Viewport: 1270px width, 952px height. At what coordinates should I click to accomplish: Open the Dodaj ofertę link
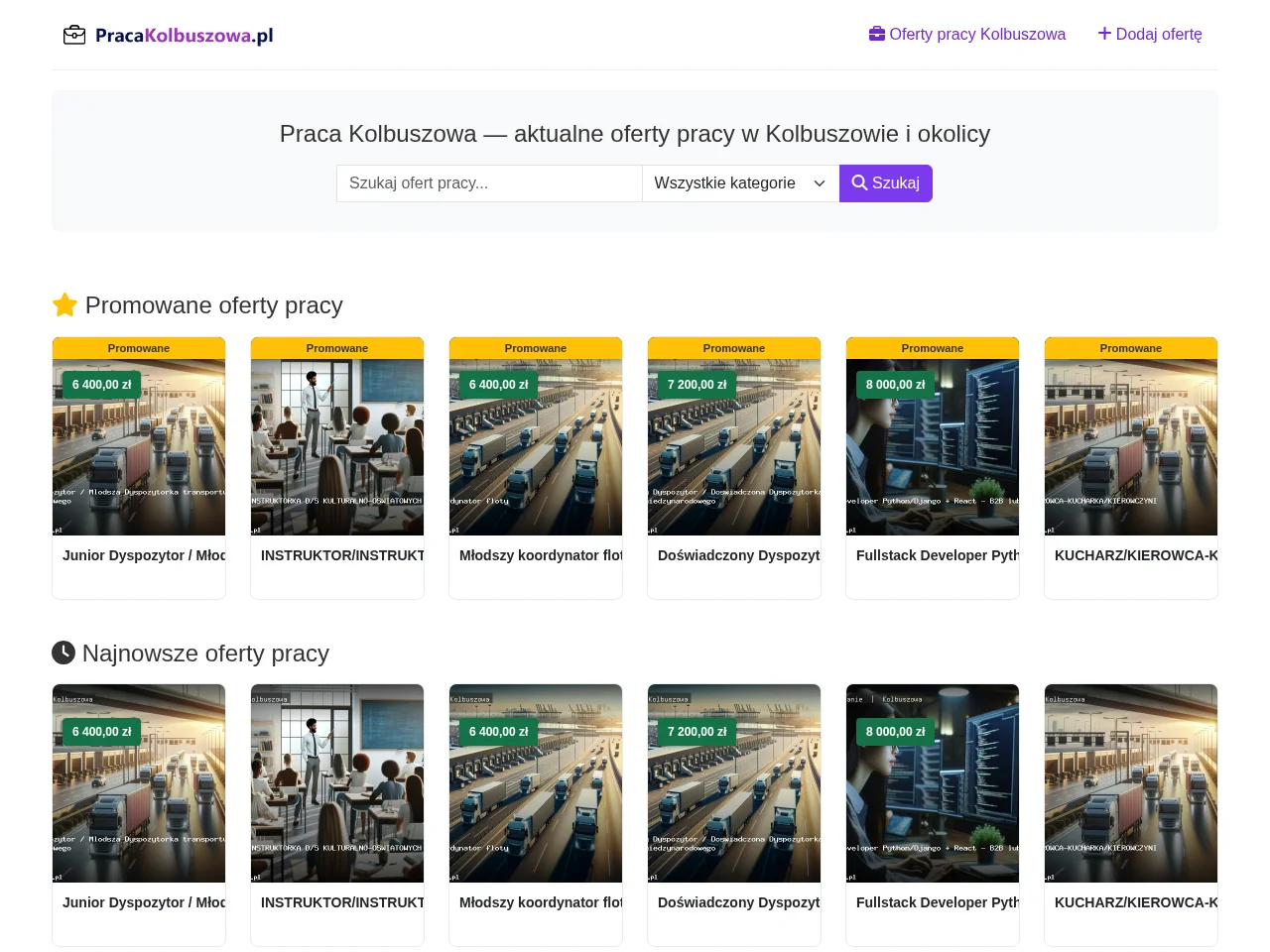[1150, 35]
